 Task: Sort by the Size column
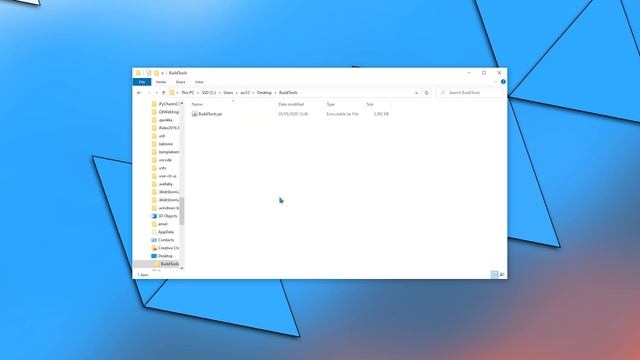click(x=370, y=104)
